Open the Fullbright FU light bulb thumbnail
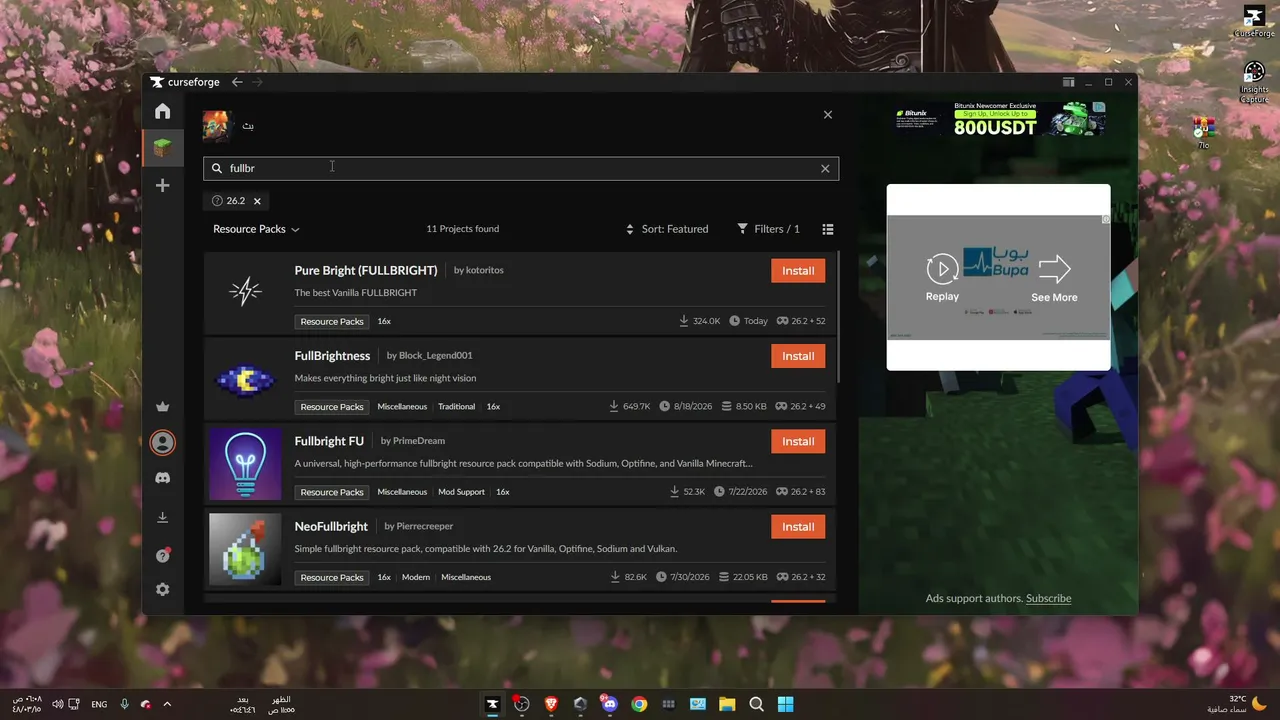Screen dimensions: 1280x720 pyautogui.click(x=245, y=463)
